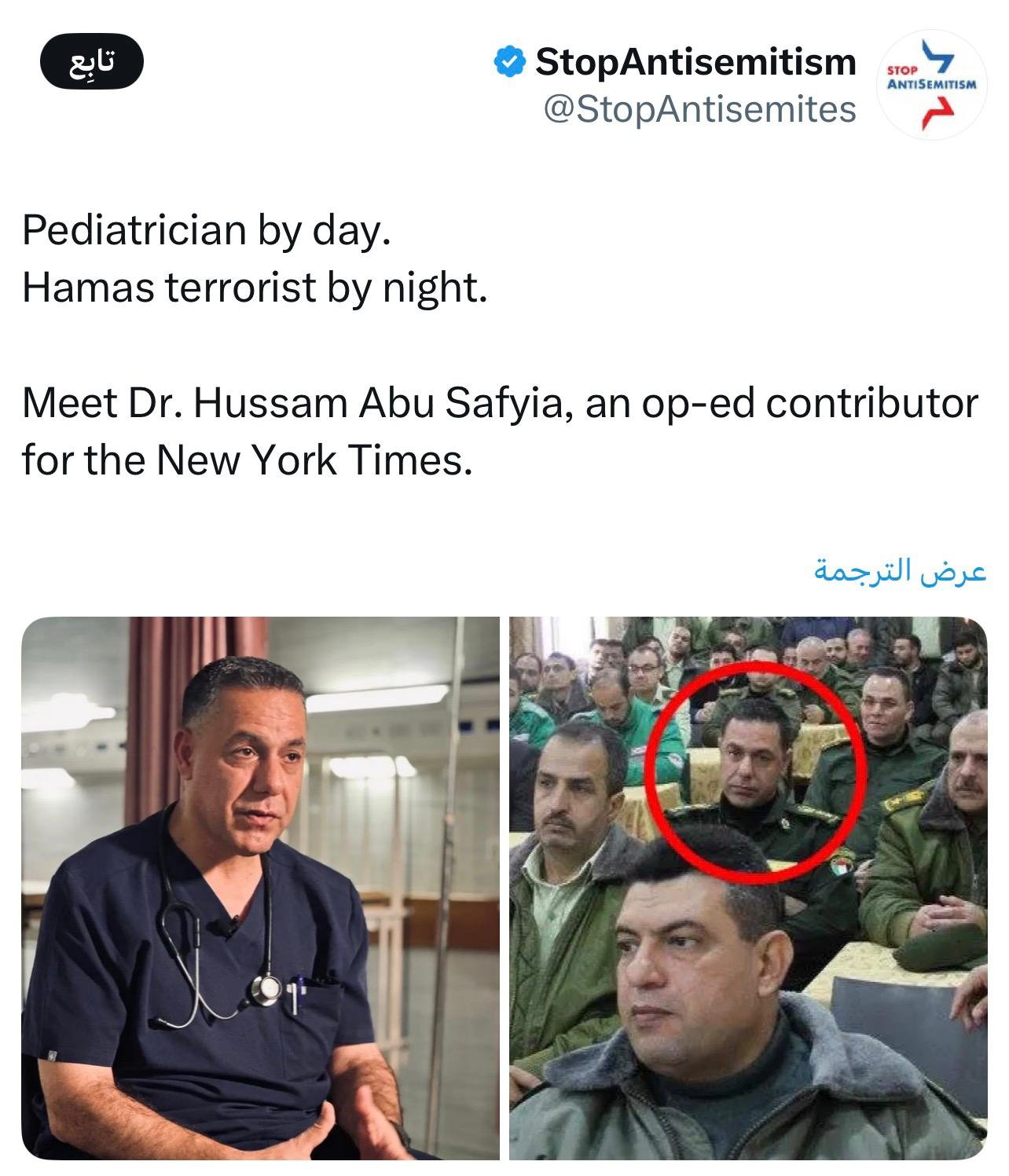Select the "Hamas terrorist by night." text line

(x=255, y=288)
